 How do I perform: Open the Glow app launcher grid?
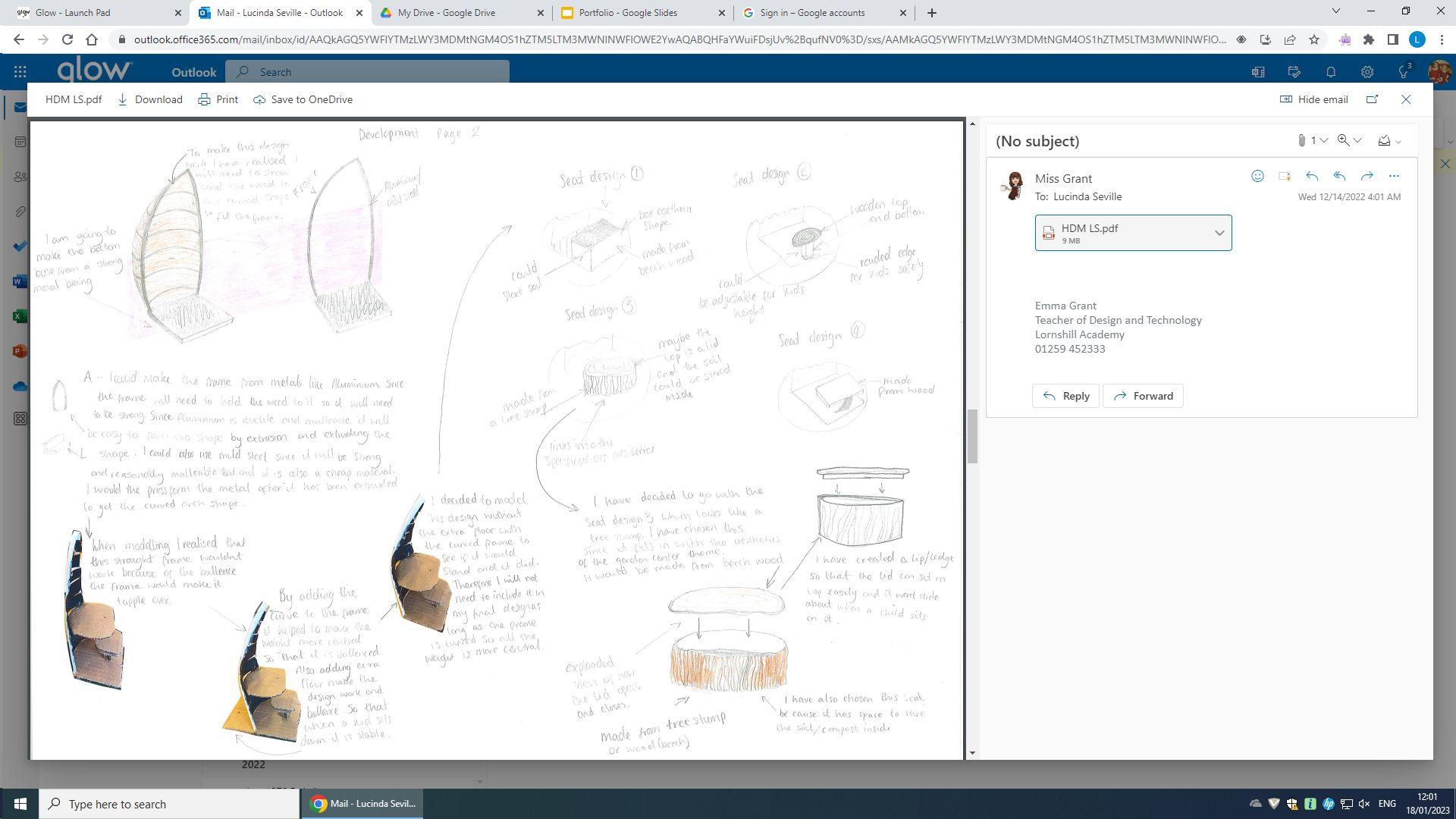click(x=20, y=72)
